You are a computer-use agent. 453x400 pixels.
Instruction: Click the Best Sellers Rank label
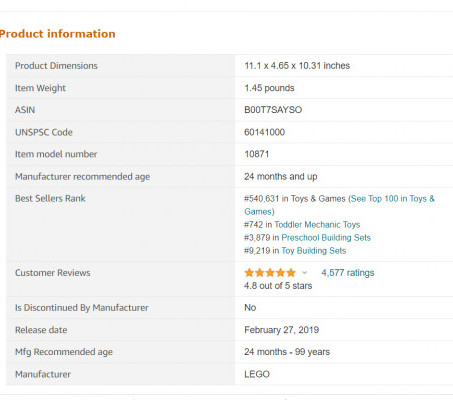coord(50,198)
